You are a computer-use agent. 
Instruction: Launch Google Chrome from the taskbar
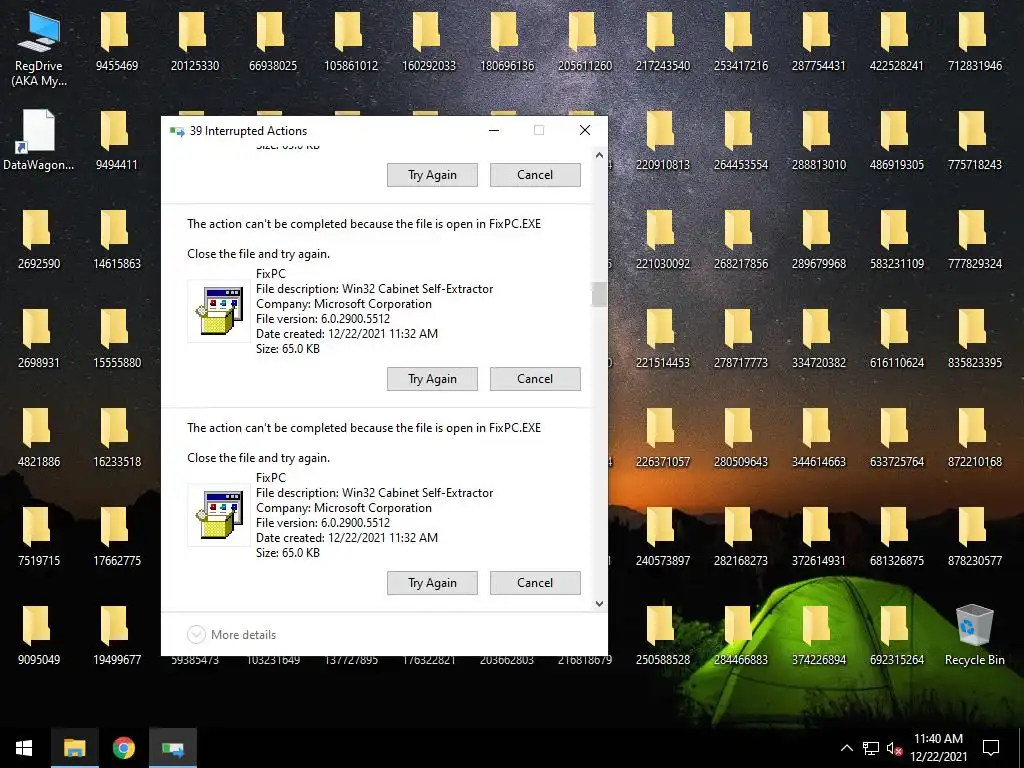[123, 748]
